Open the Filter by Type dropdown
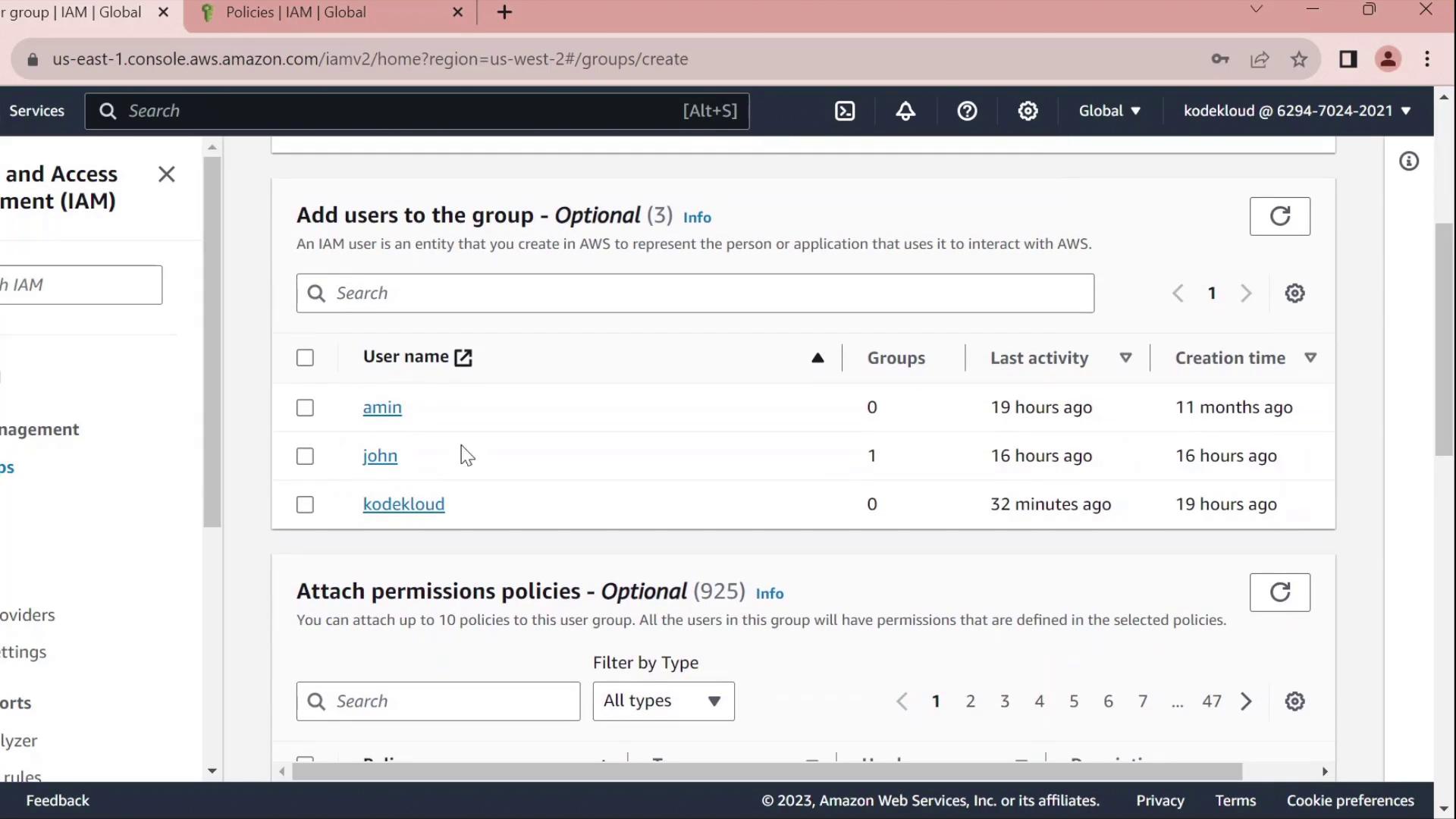The width and height of the screenshot is (1456, 819). coord(663,701)
